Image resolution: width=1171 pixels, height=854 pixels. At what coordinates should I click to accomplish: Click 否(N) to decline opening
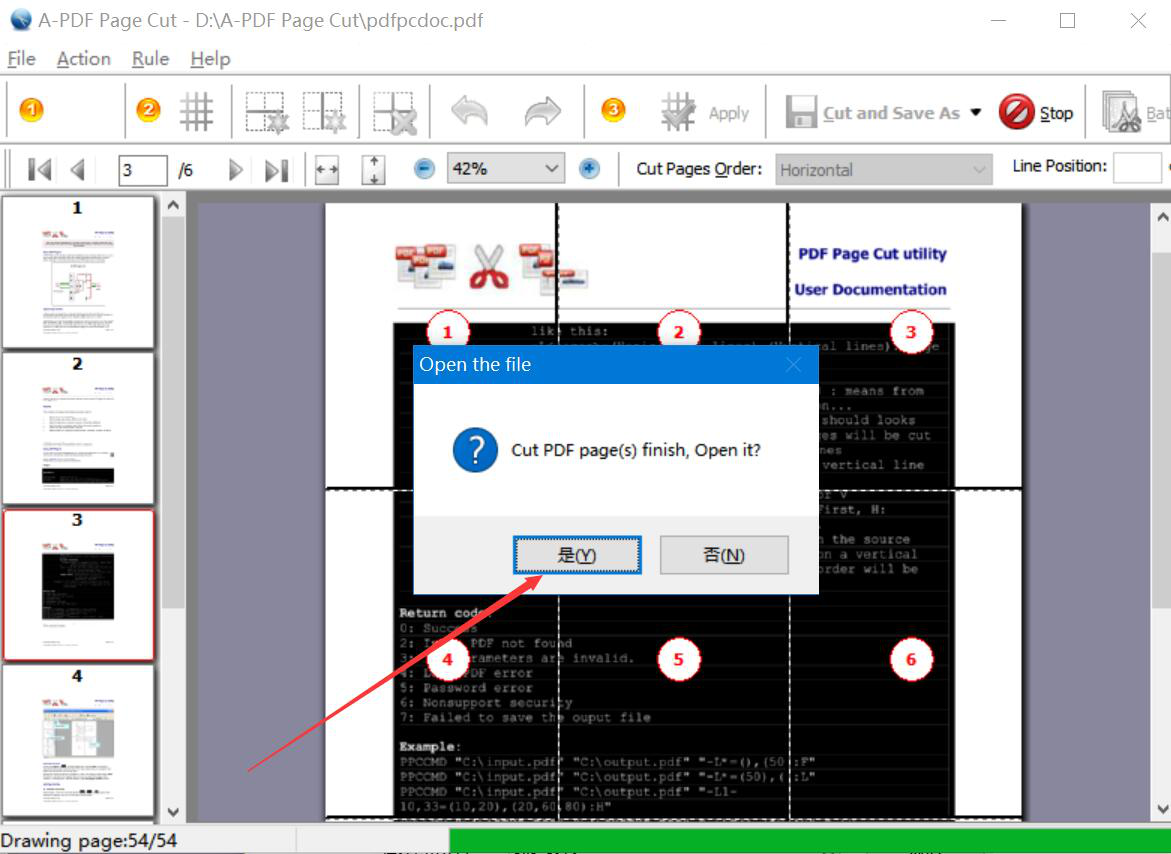pyautogui.click(x=724, y=555)
